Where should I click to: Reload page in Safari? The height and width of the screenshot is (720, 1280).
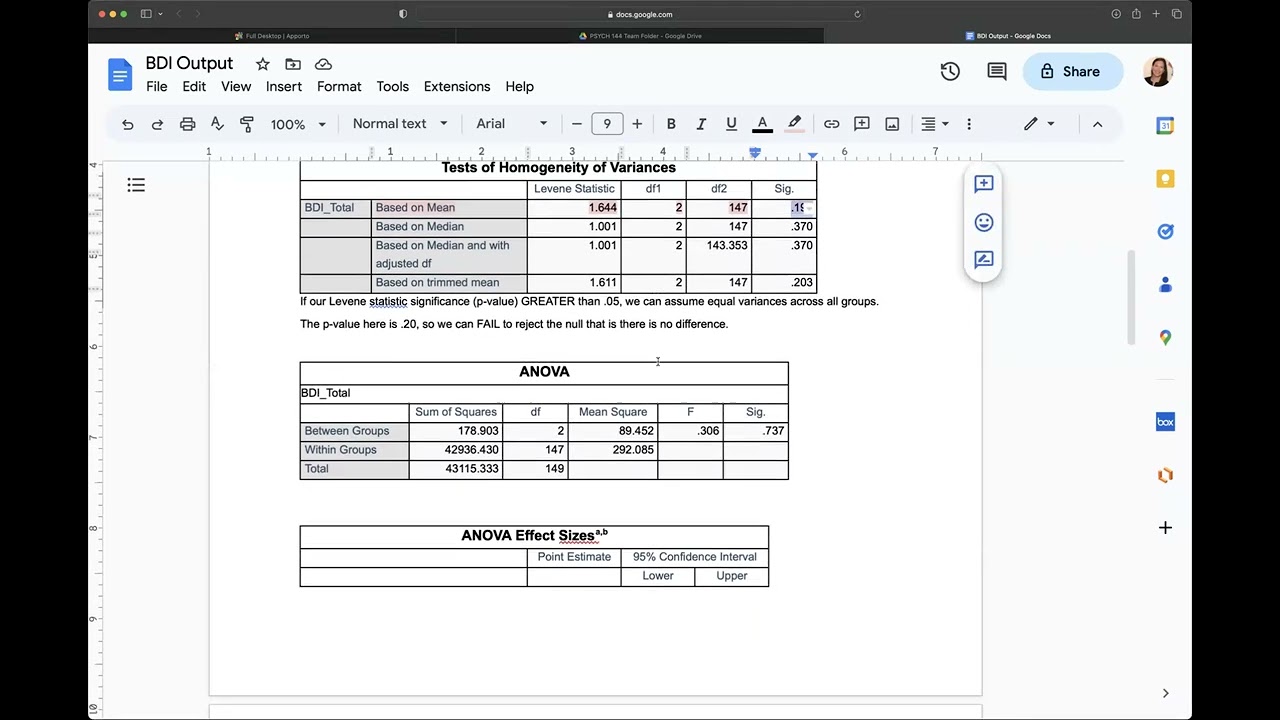click(x=857, y=14)
